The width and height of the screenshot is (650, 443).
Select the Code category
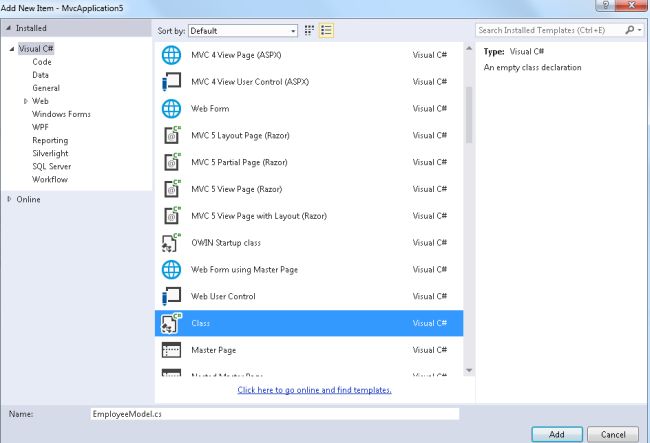pos(42,62)
